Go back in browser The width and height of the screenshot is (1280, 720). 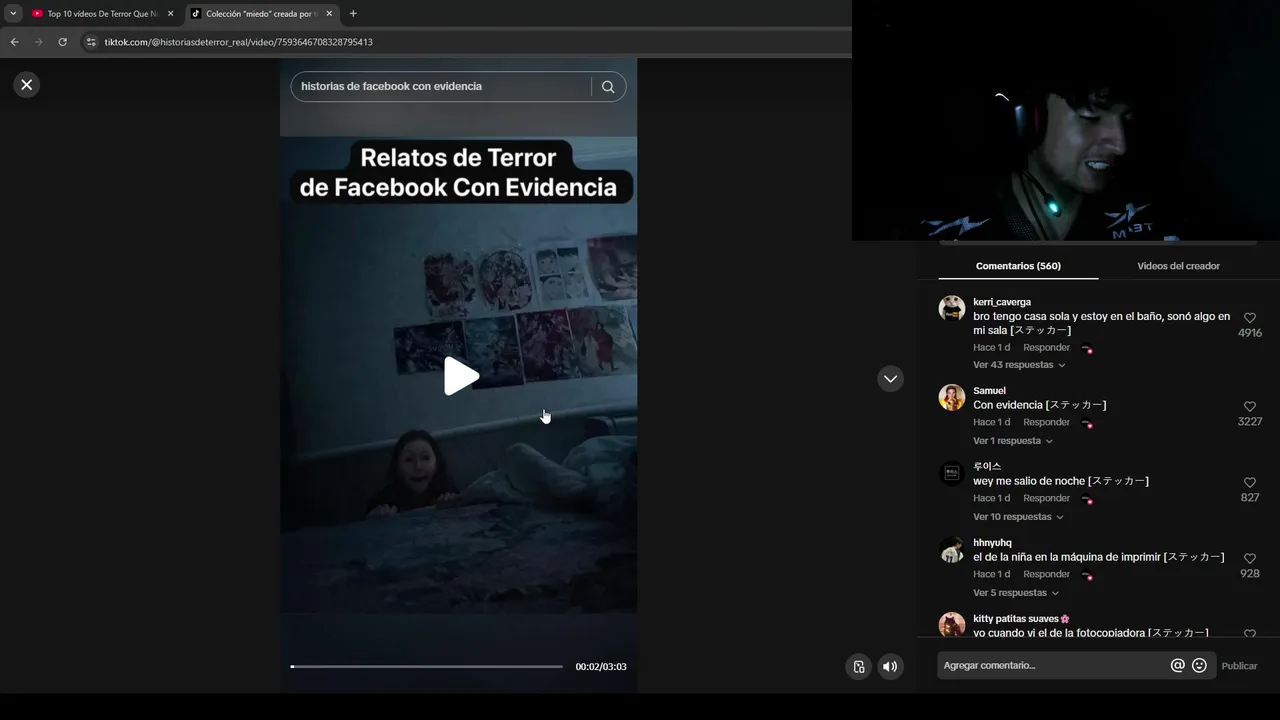click(x=14, y=42)
